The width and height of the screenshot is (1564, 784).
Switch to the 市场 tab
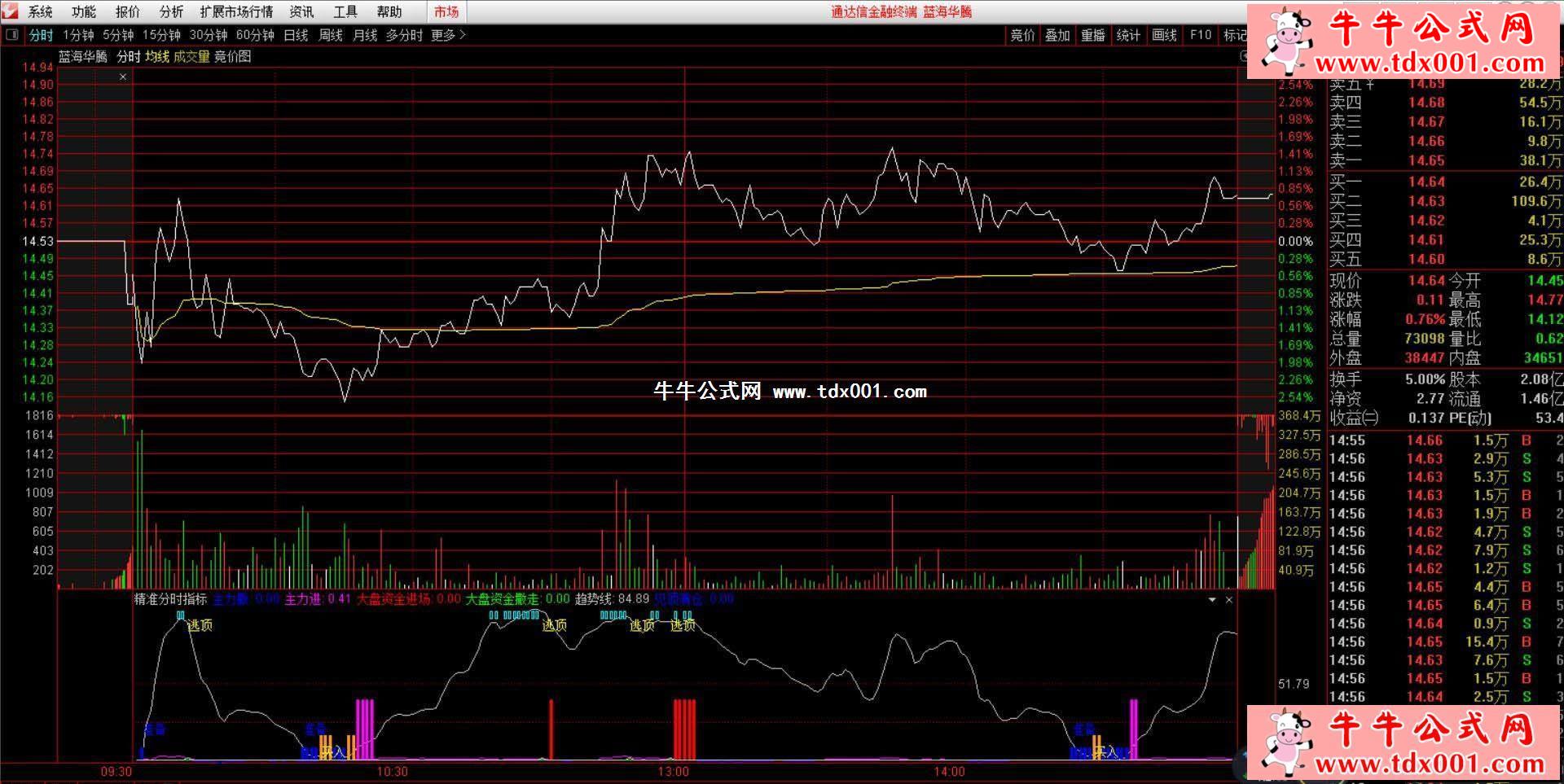pyautogui.click(x=446, y=11)
